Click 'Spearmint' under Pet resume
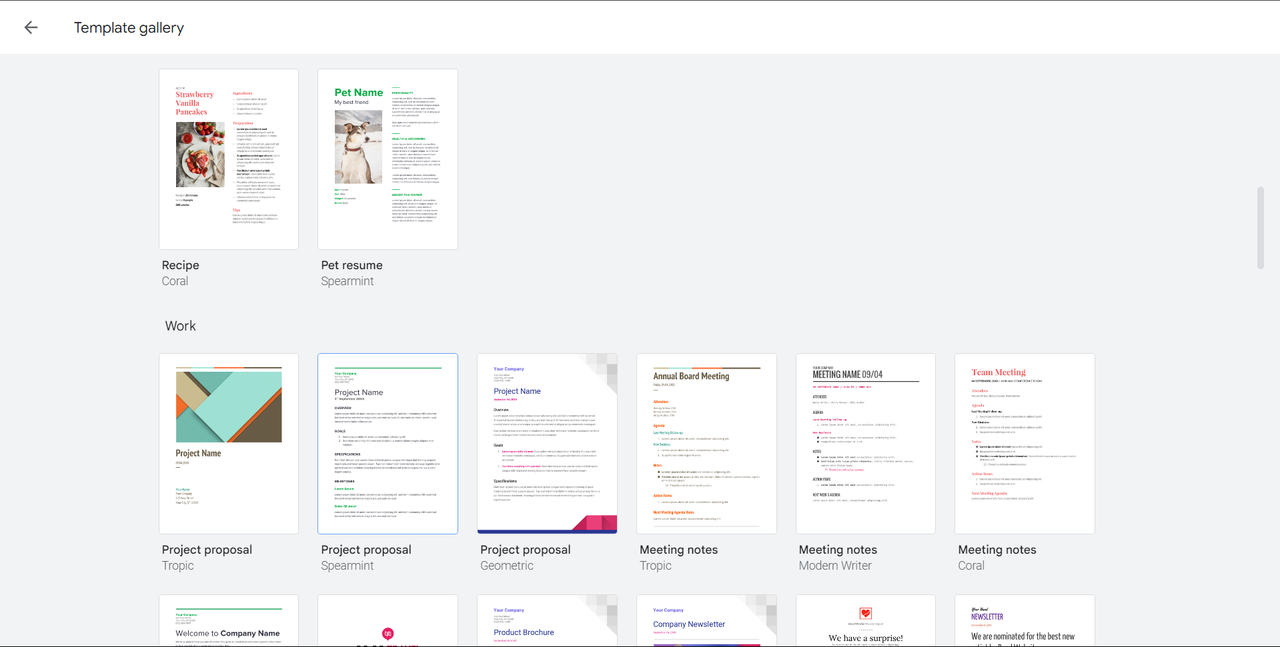Screen dimensions: 1280x647 (348, 281)
